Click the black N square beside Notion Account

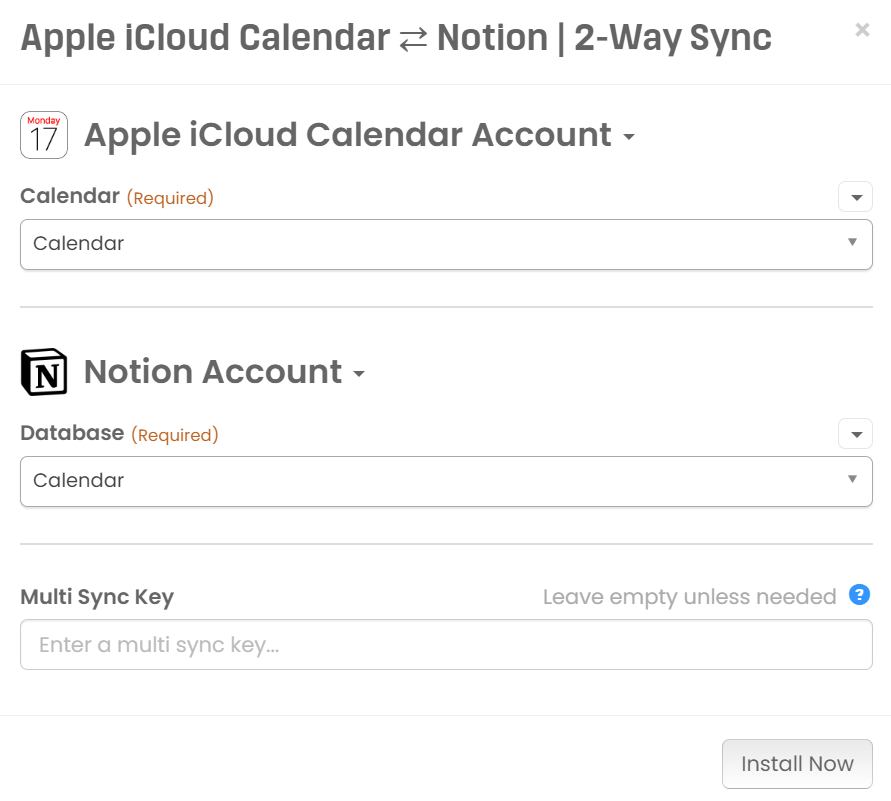(44, 371)
